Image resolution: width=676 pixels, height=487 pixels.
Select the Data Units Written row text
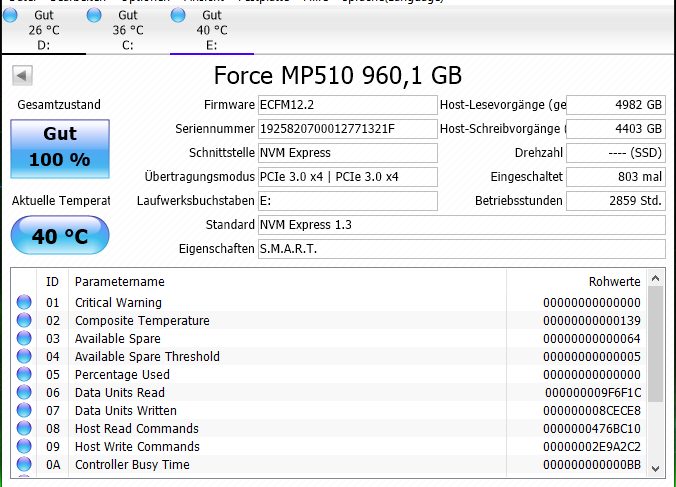[x=126, y=411]
